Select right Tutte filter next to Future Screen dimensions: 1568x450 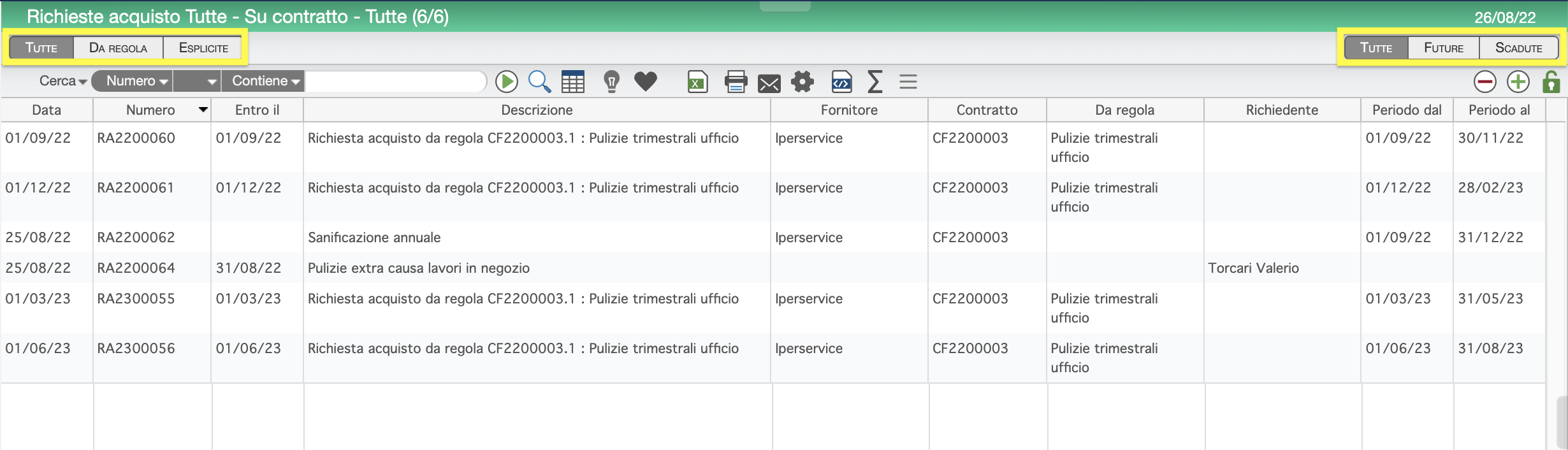[x=1376, y=48]
